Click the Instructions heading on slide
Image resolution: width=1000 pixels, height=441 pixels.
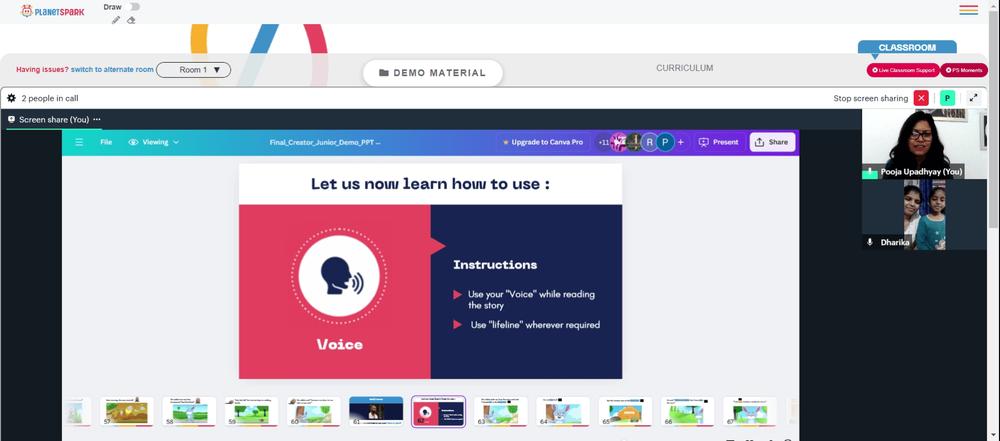495,265
